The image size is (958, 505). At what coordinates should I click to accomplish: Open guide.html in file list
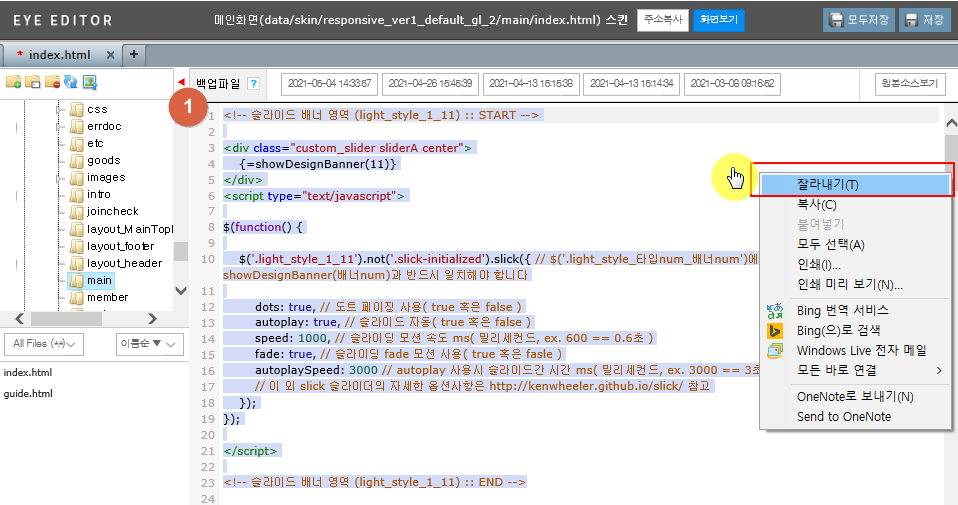[27, 394]
